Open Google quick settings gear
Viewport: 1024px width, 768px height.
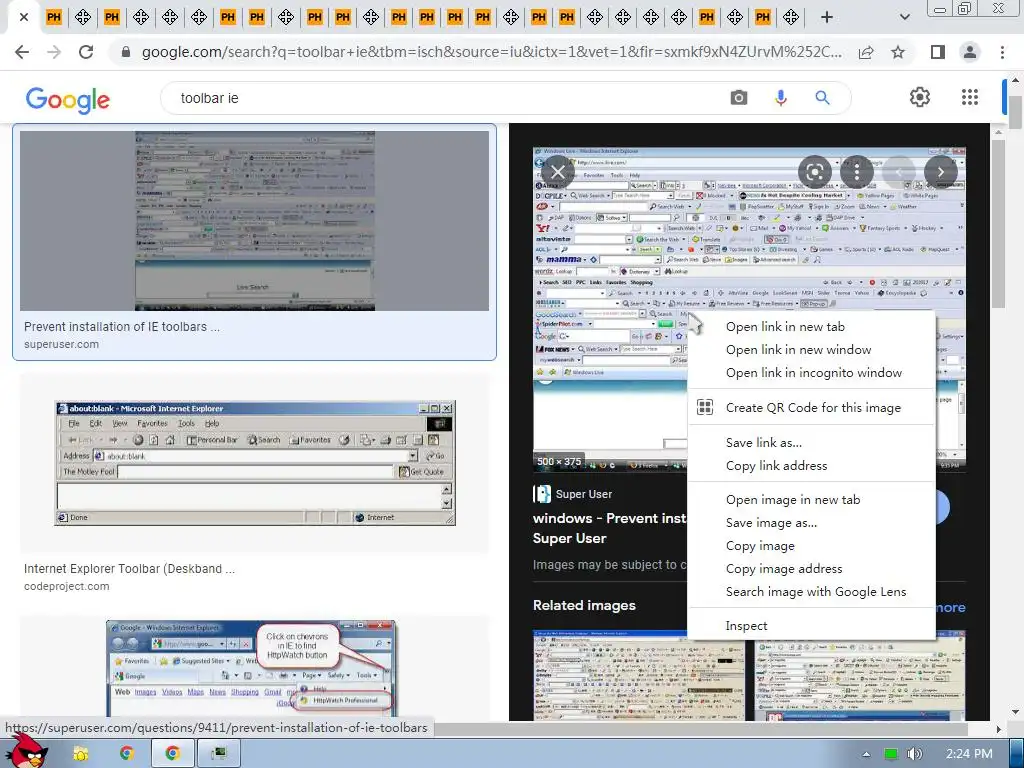[920, 97]
